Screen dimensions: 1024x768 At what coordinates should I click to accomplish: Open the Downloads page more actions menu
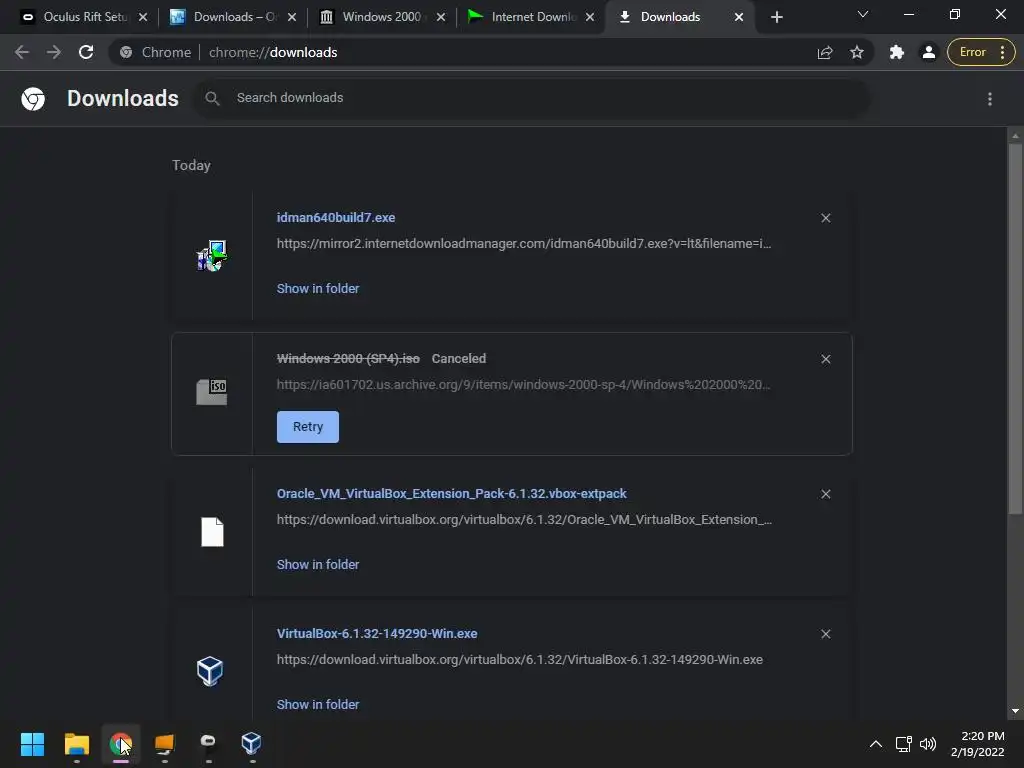point(990,99)
